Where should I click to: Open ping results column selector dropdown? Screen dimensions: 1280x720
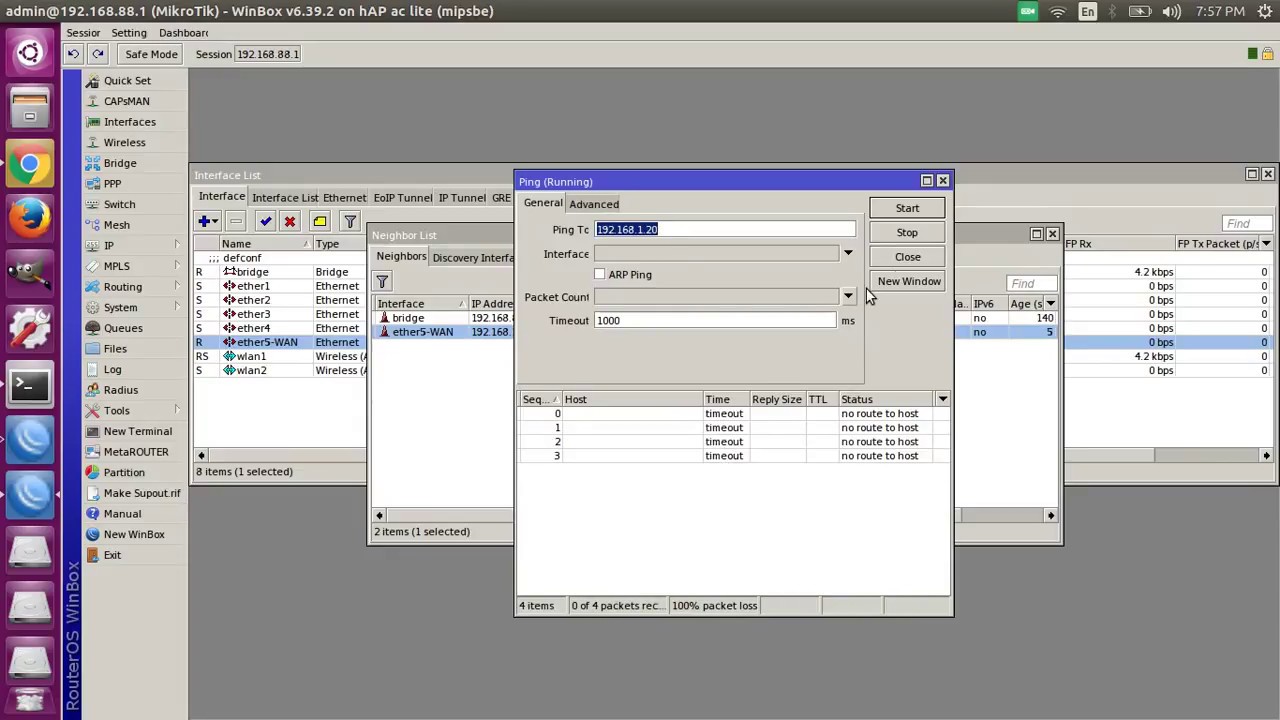[942, 399]
